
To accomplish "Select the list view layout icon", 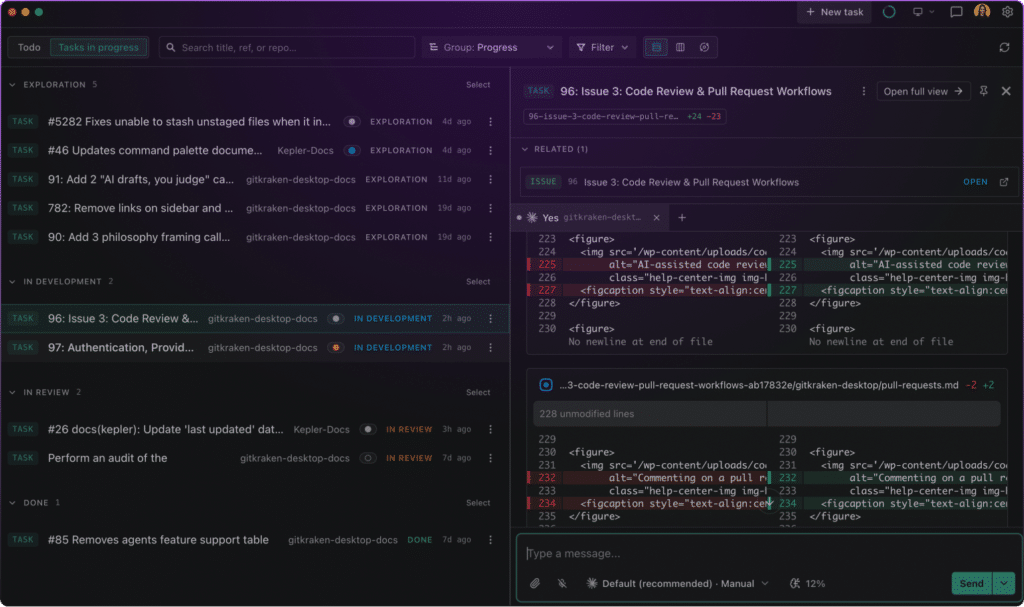I will pos(656,47).
